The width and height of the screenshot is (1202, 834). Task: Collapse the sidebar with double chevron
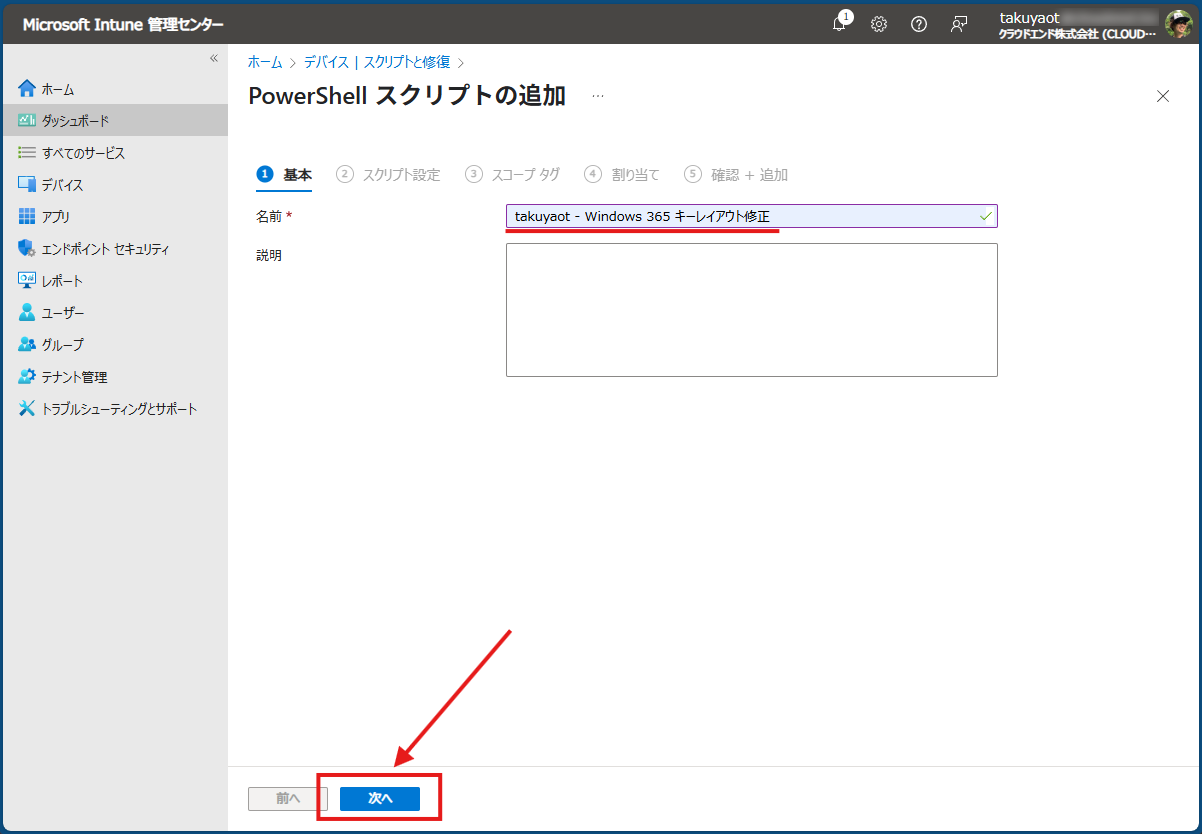(x=213, y=58)
